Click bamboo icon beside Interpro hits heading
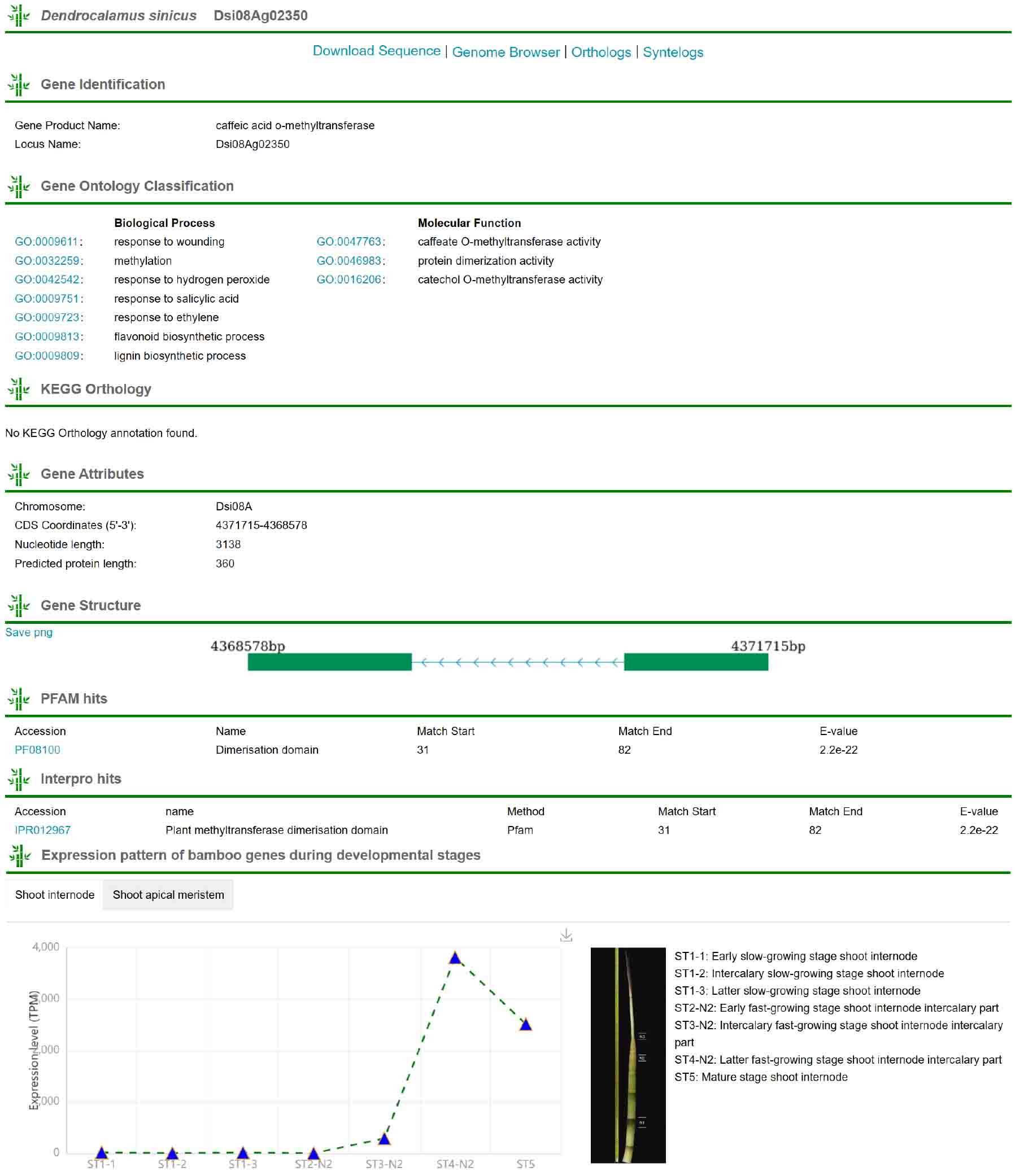Image resolution: width=1015 pixels, height=1176 pixels. click(x=19, y=779)
